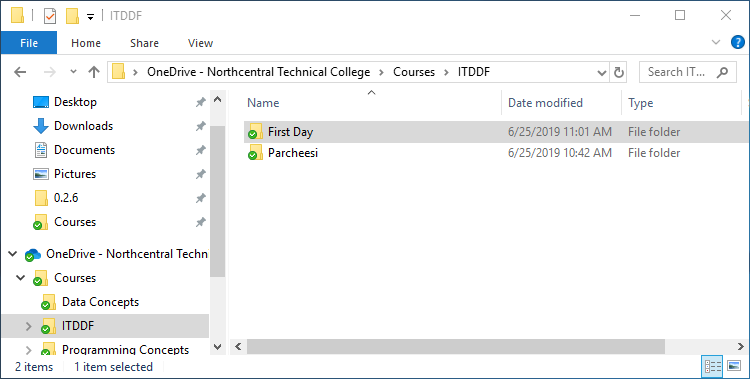Collapse the OneDrive - Northcentral Technical College node
This screenshot has width=750, height=379.
pos(12,254)
